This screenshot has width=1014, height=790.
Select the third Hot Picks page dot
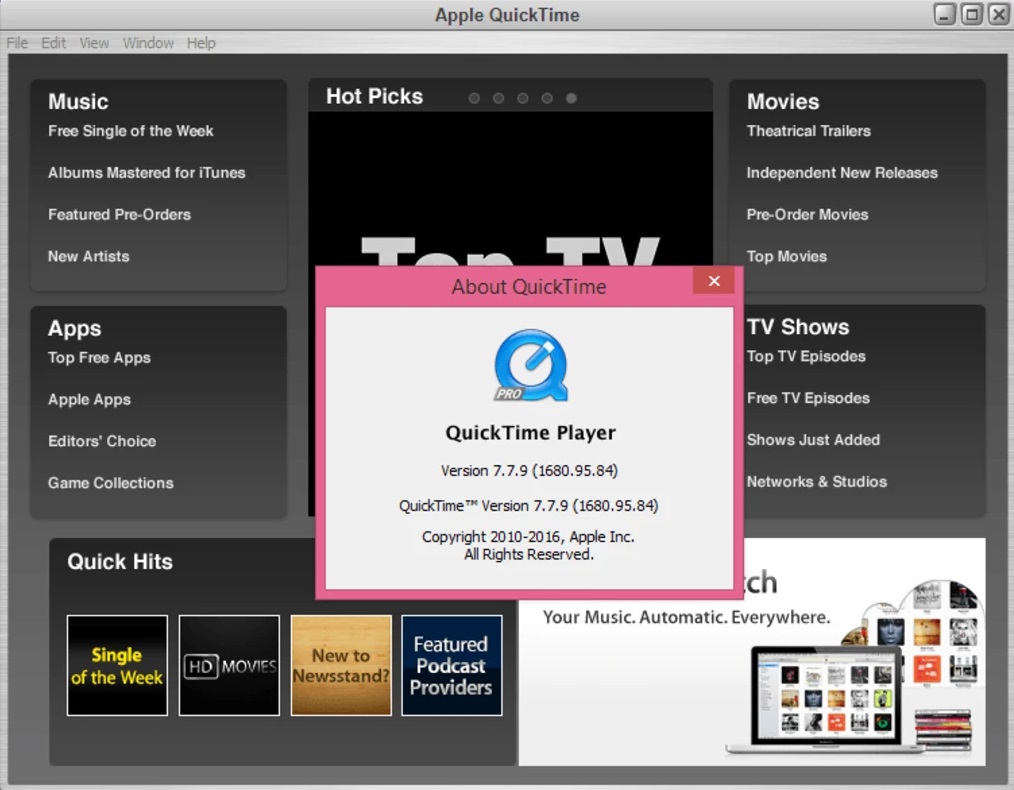pos(523,98)
